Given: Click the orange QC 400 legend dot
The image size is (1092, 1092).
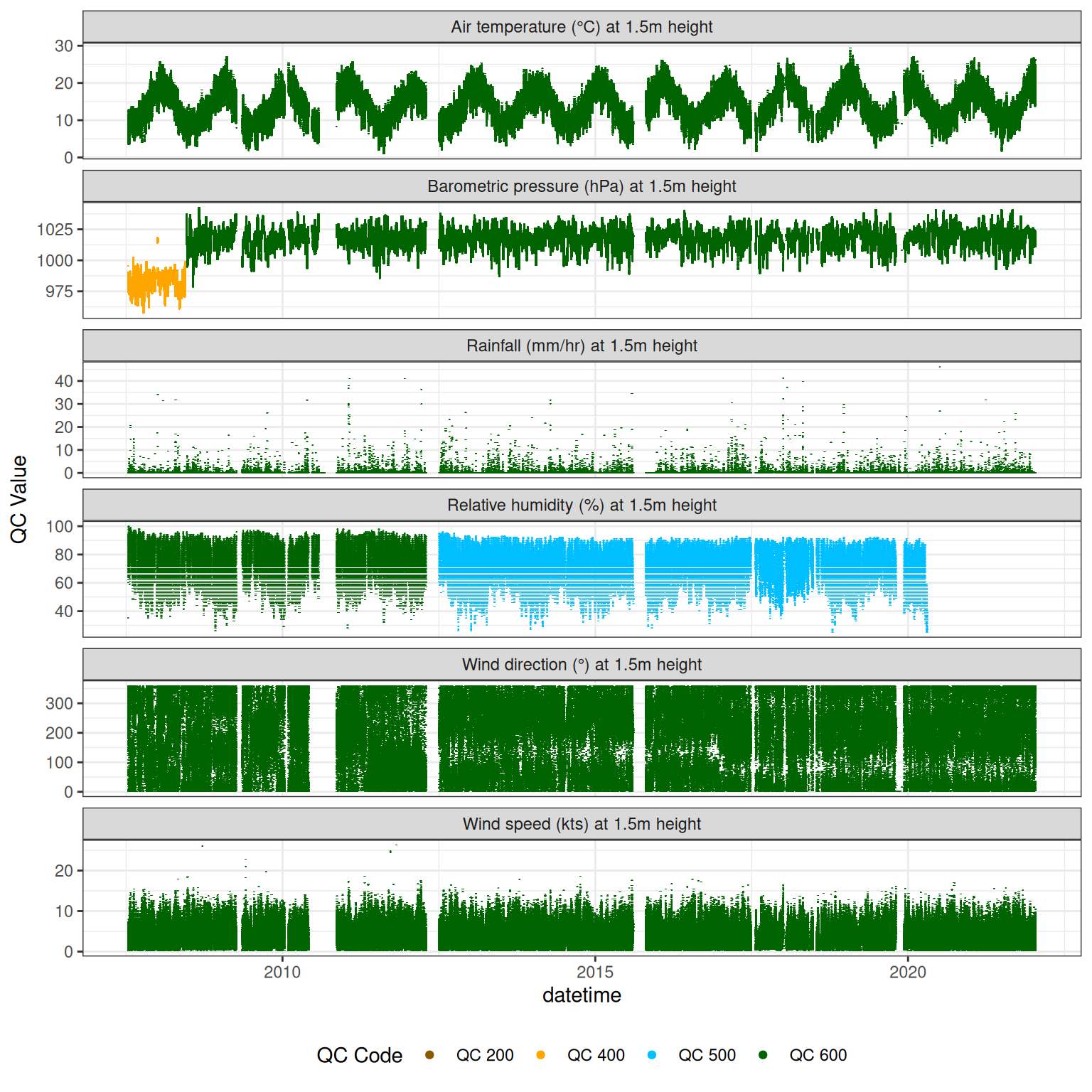Looking at the screenshot, I should click(x=540, y=1055).
